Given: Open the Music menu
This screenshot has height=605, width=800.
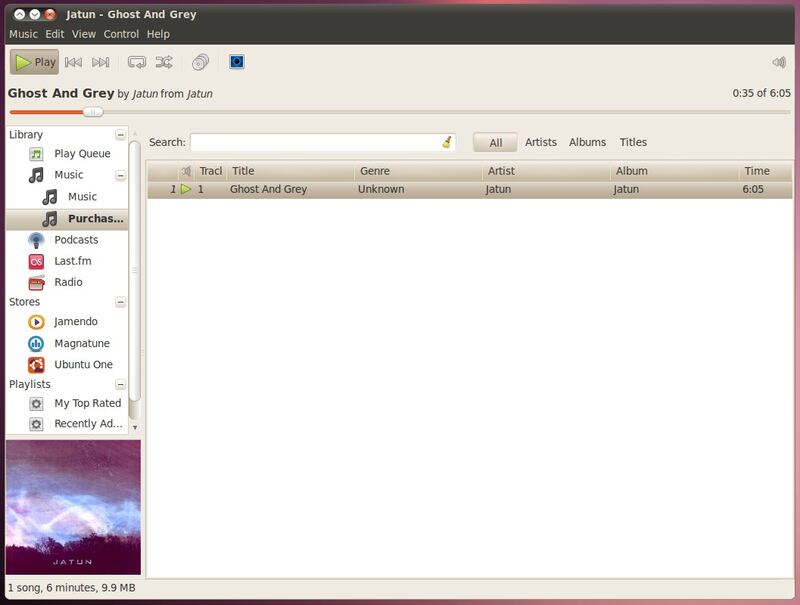Looking at the screenshot, I should (x=23, y=34).
